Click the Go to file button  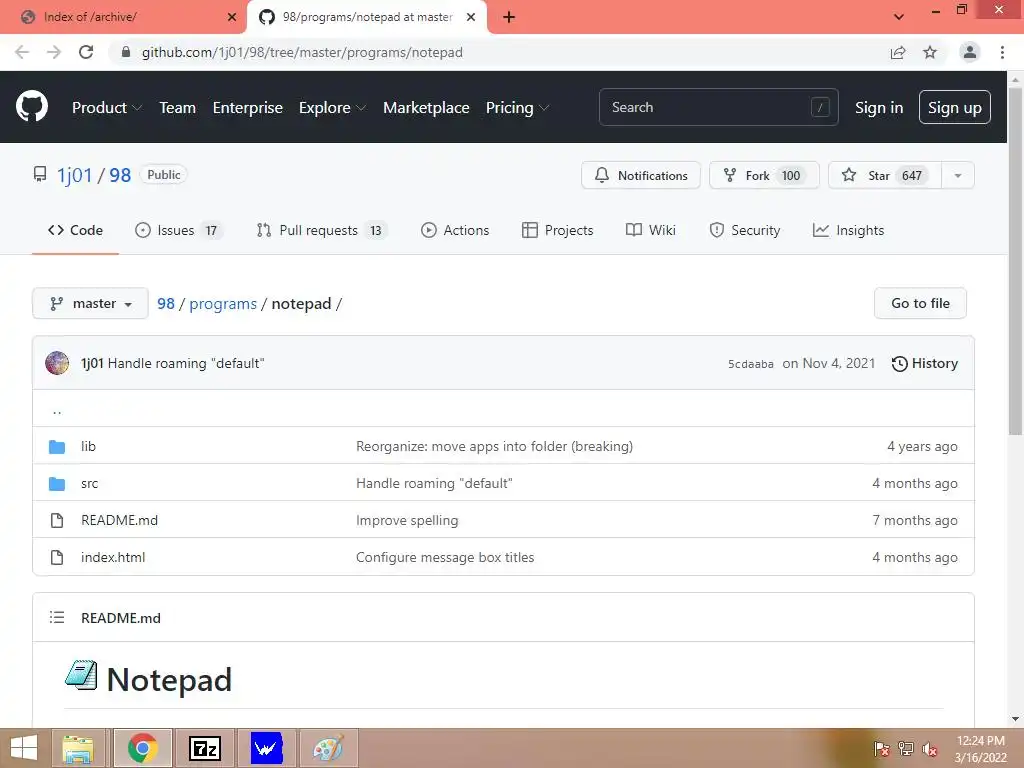[x=920, y=304]
